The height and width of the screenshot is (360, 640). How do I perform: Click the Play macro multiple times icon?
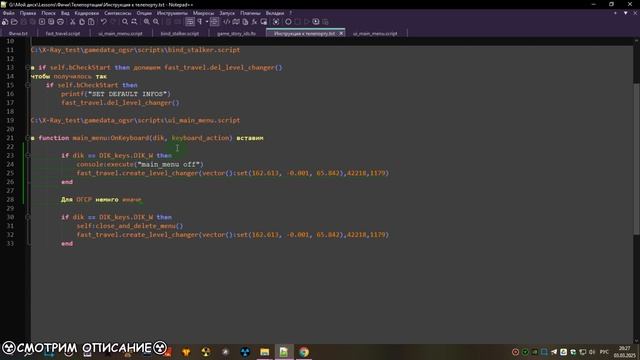(316, 22)
